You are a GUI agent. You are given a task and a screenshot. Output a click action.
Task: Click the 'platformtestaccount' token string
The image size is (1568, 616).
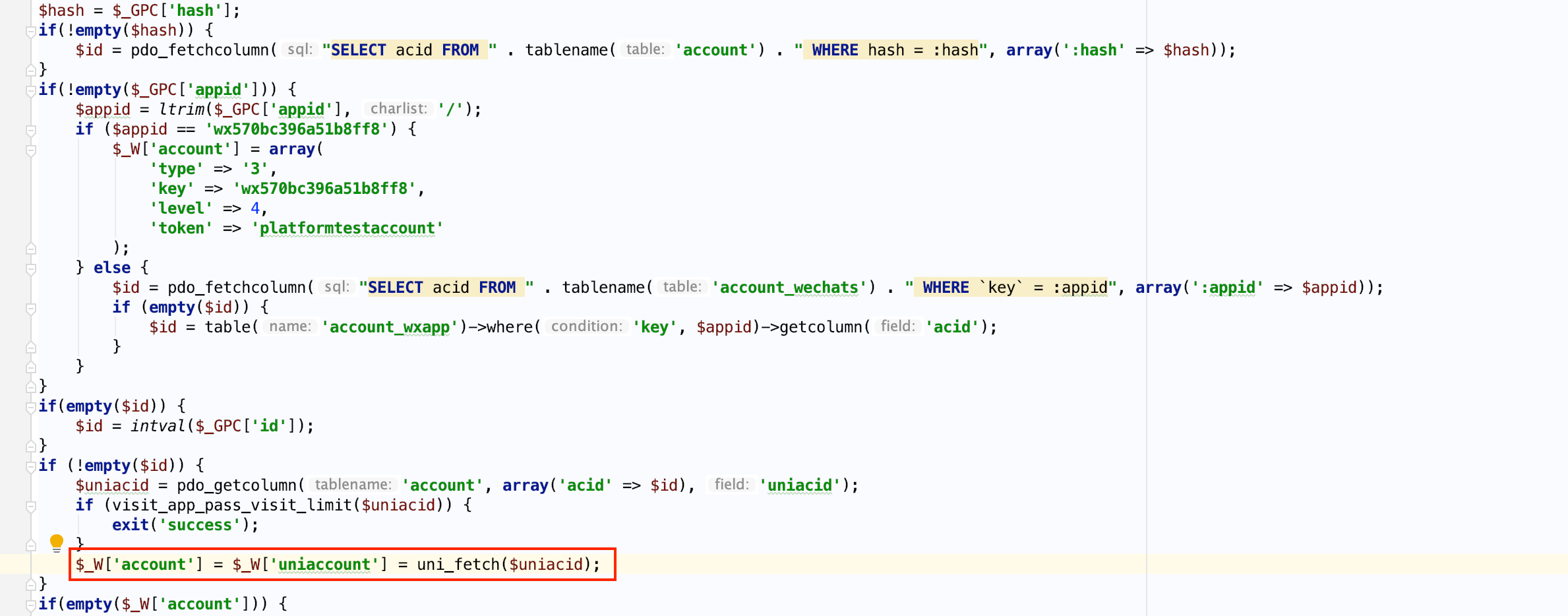[x=347, y=228]
